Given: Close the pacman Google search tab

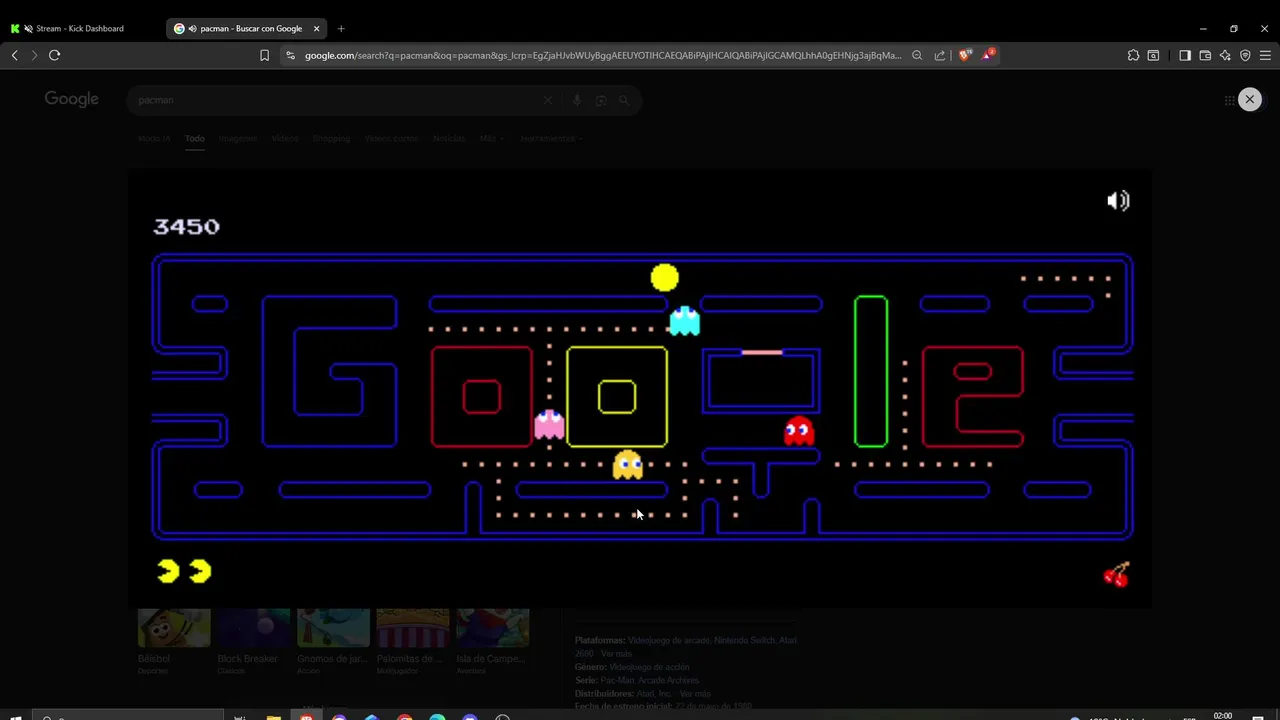Looking at the screenshot, I should tap(316, 29).
